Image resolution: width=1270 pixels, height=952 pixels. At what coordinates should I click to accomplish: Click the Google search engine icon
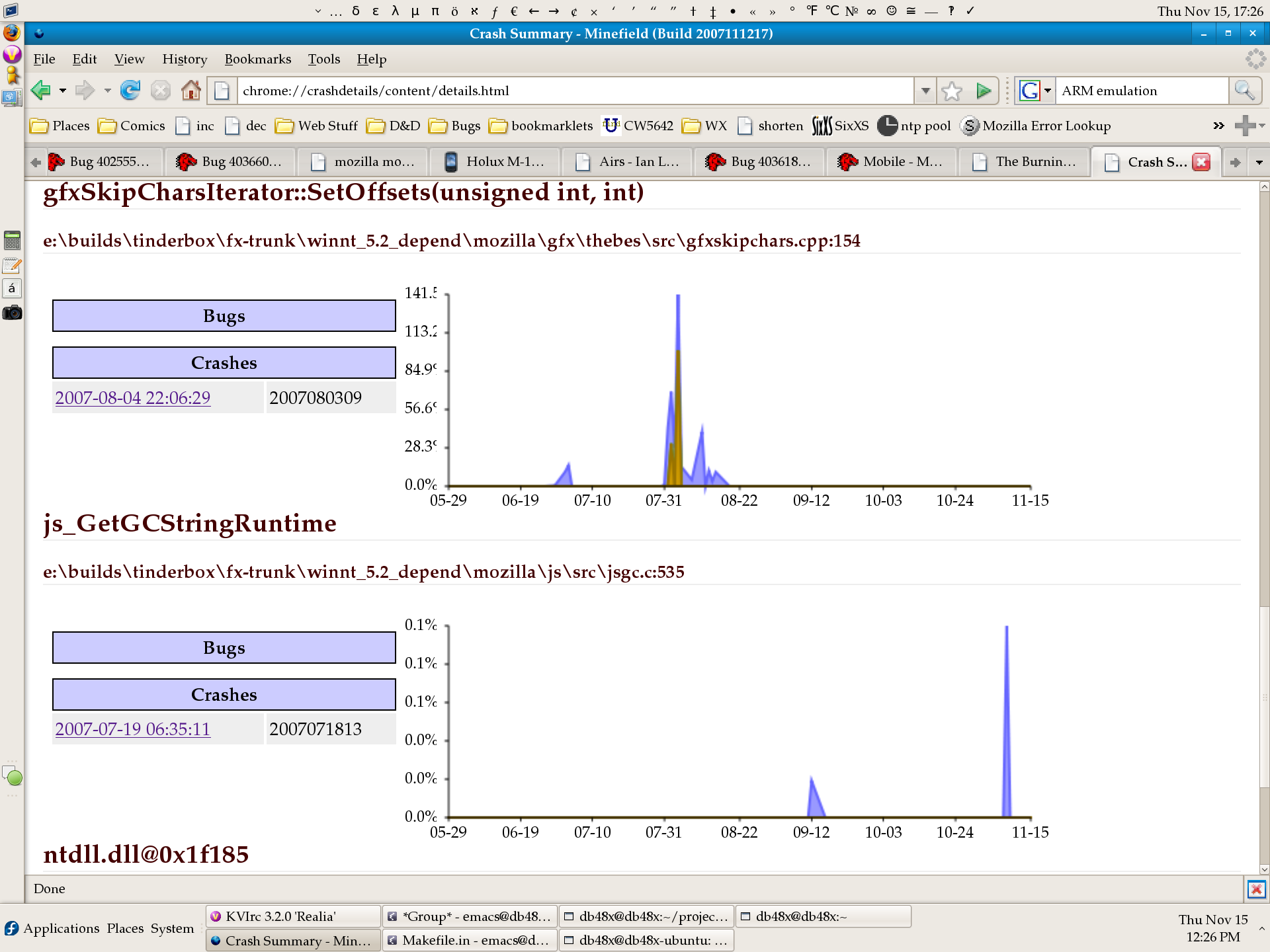tap(1029, 91)
